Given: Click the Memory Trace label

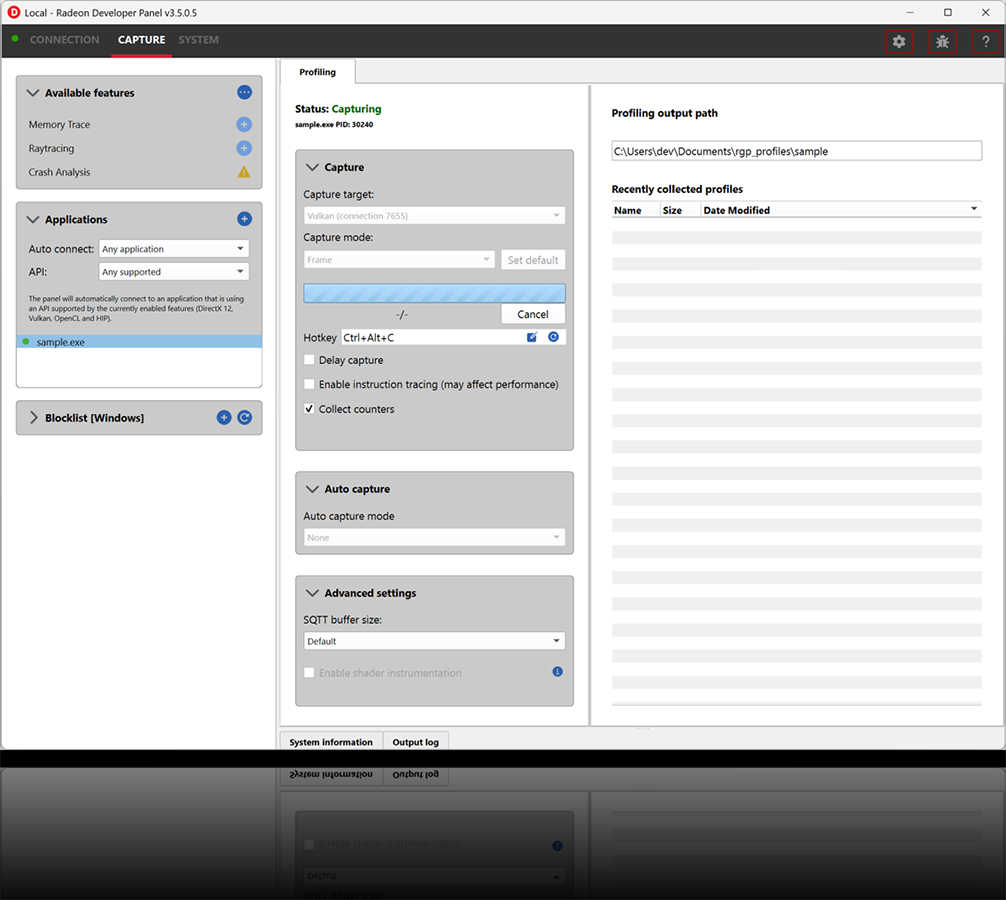Looking at the screenshot, I should click(59, 124).
